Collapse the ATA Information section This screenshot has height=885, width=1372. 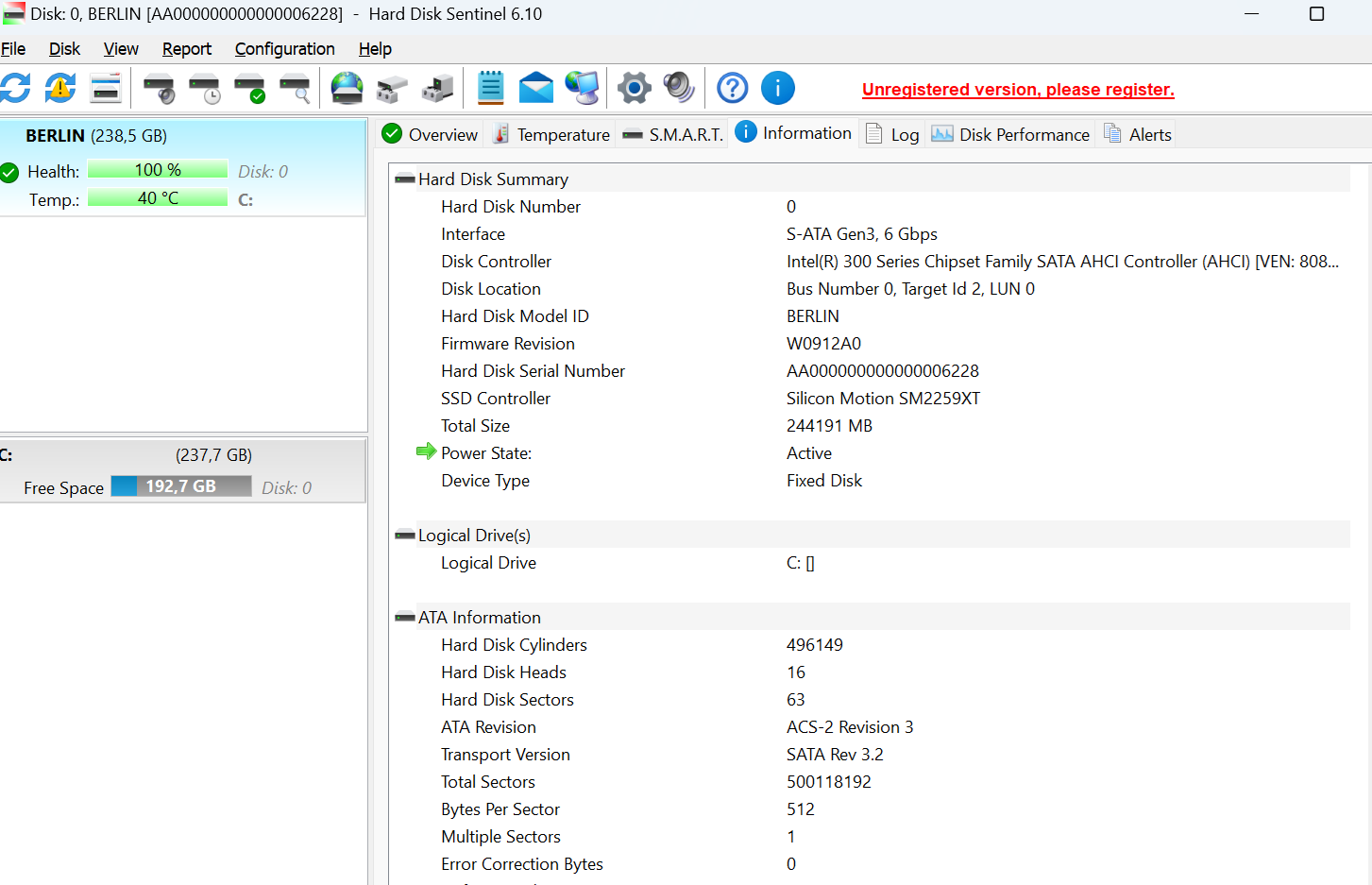point(405,618)
